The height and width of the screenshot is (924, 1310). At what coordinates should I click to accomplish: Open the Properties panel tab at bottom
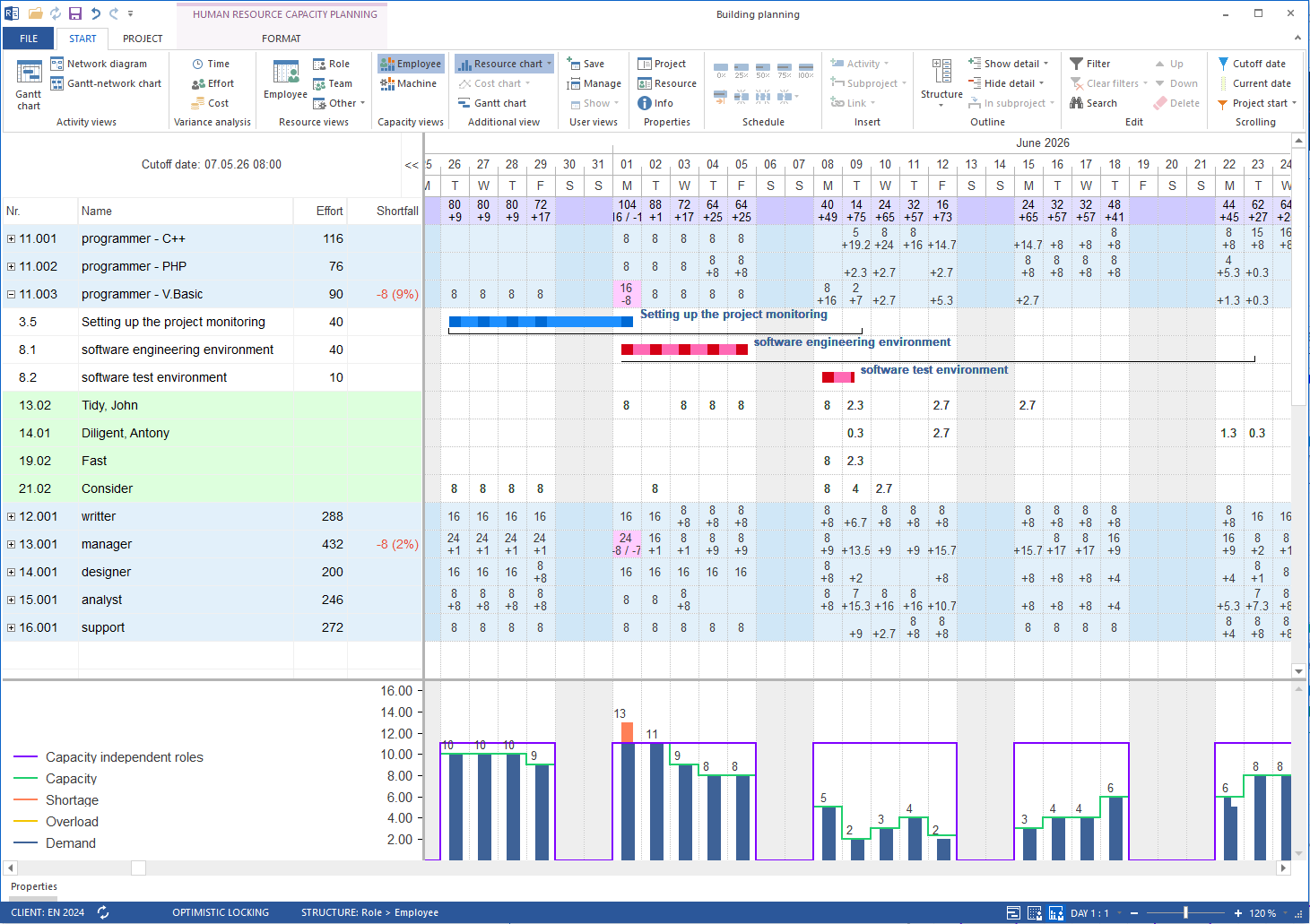[x=34, y=886]
